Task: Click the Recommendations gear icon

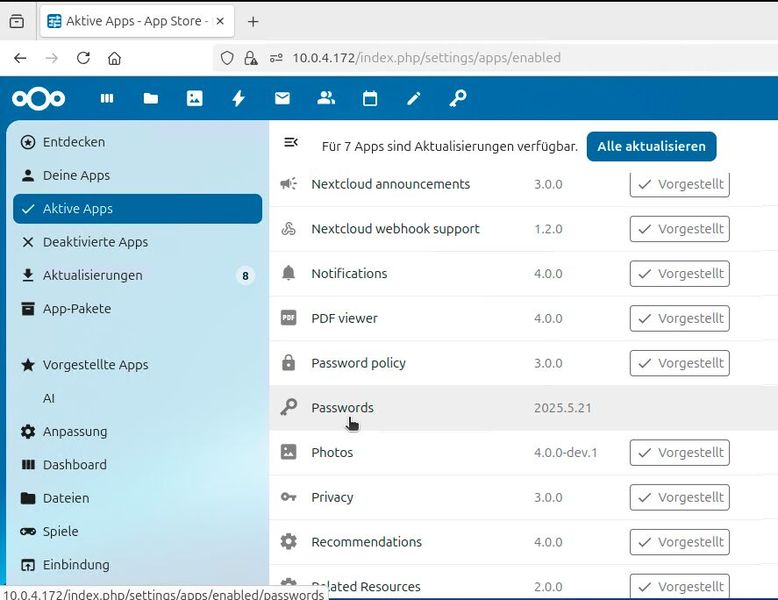Action: (x=288, y=541)
